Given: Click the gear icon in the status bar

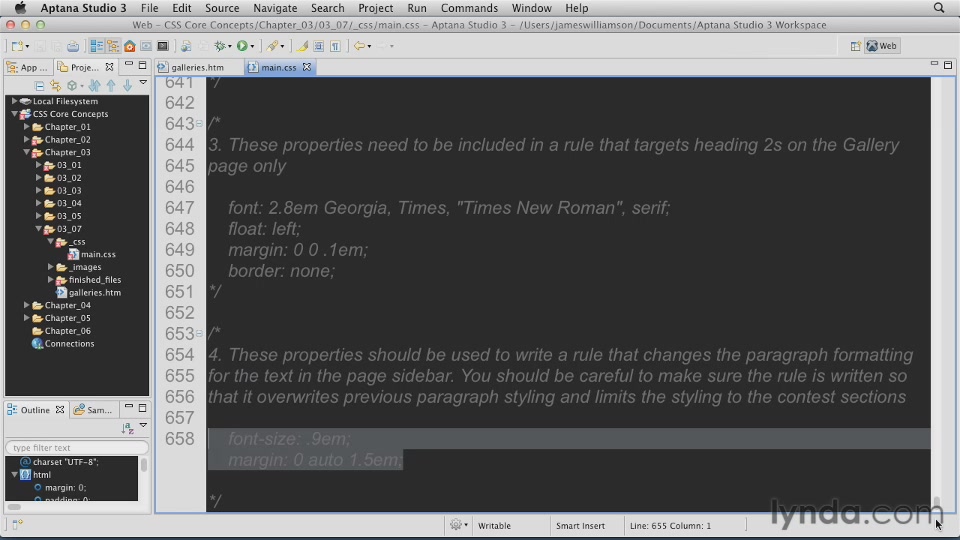Looking at the screenshot, I should (456, 525).
